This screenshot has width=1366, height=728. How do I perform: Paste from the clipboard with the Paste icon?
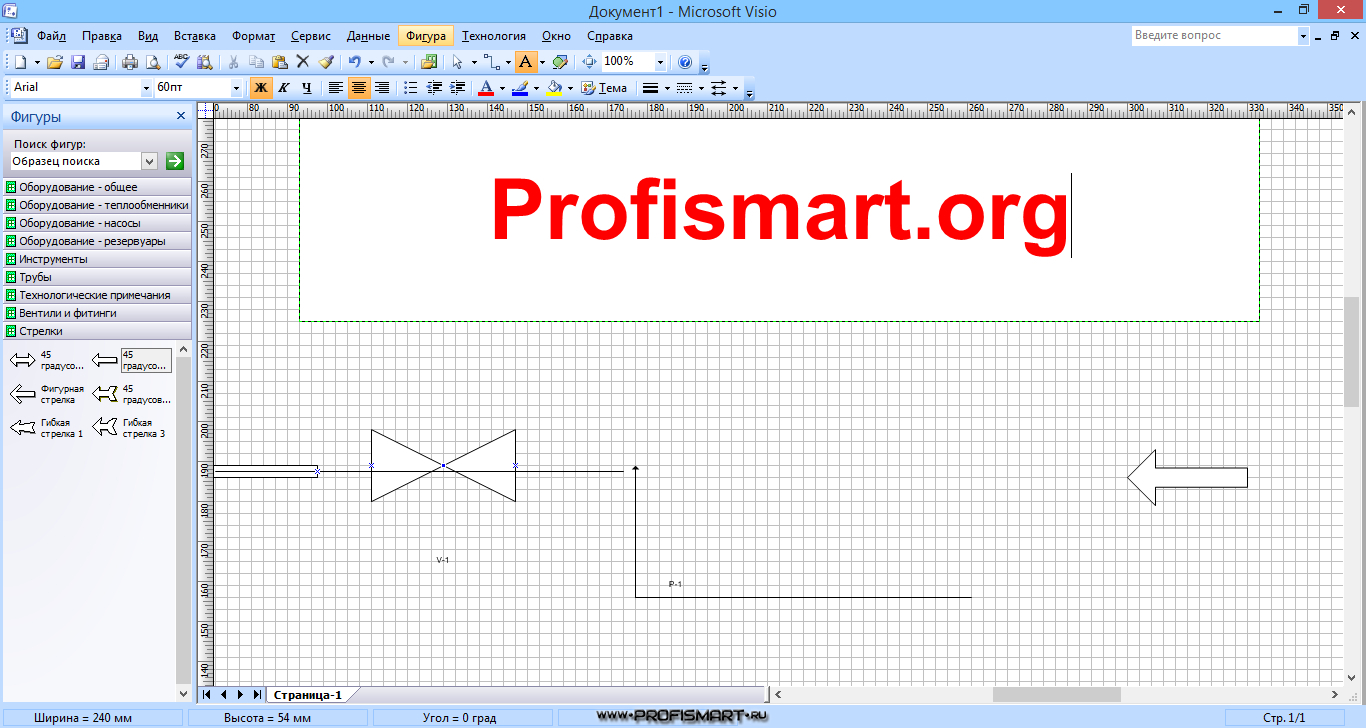[x=279, y=62]
